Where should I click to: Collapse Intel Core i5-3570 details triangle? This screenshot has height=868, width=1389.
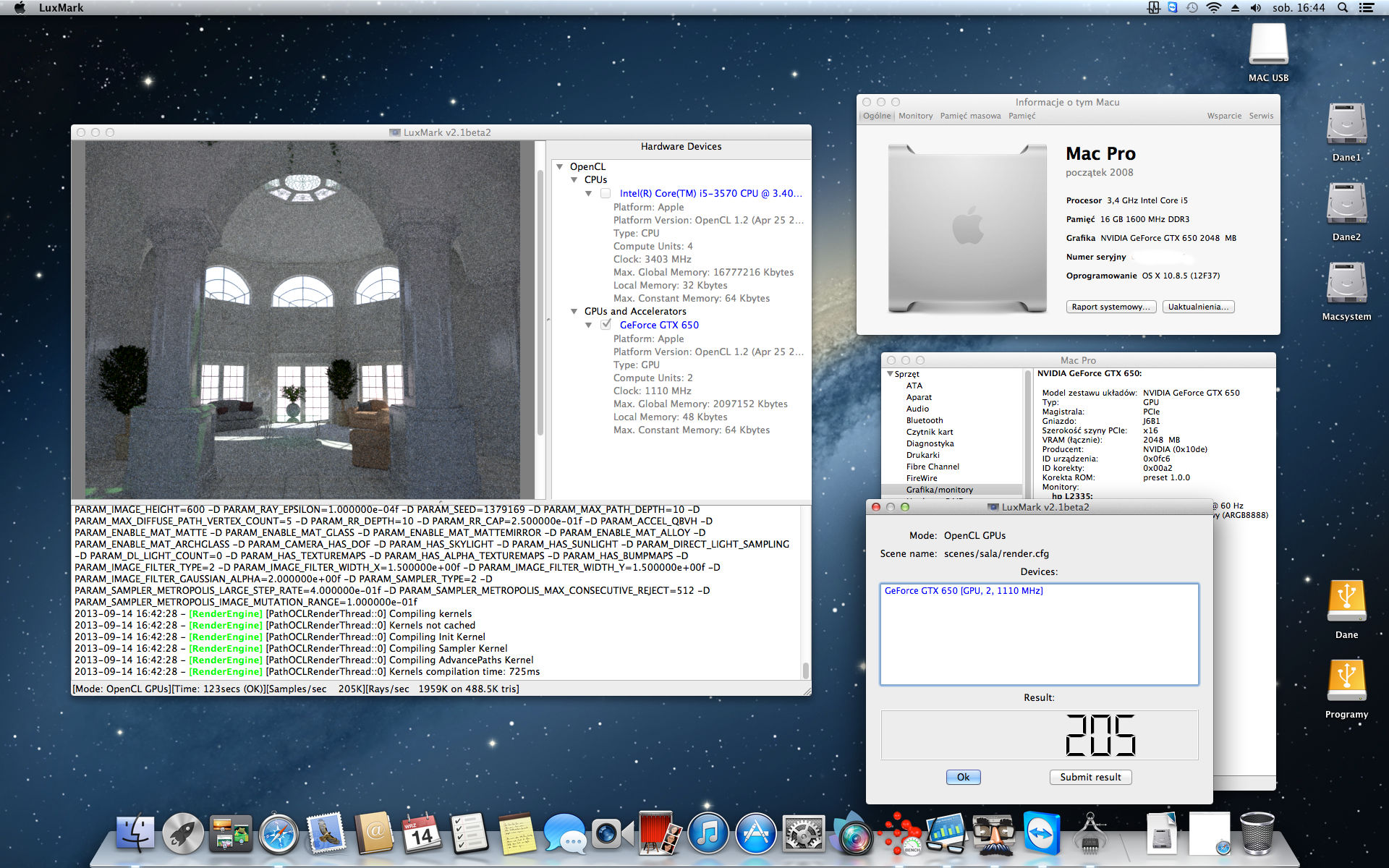pyautogui.click(x=589, y=193)
